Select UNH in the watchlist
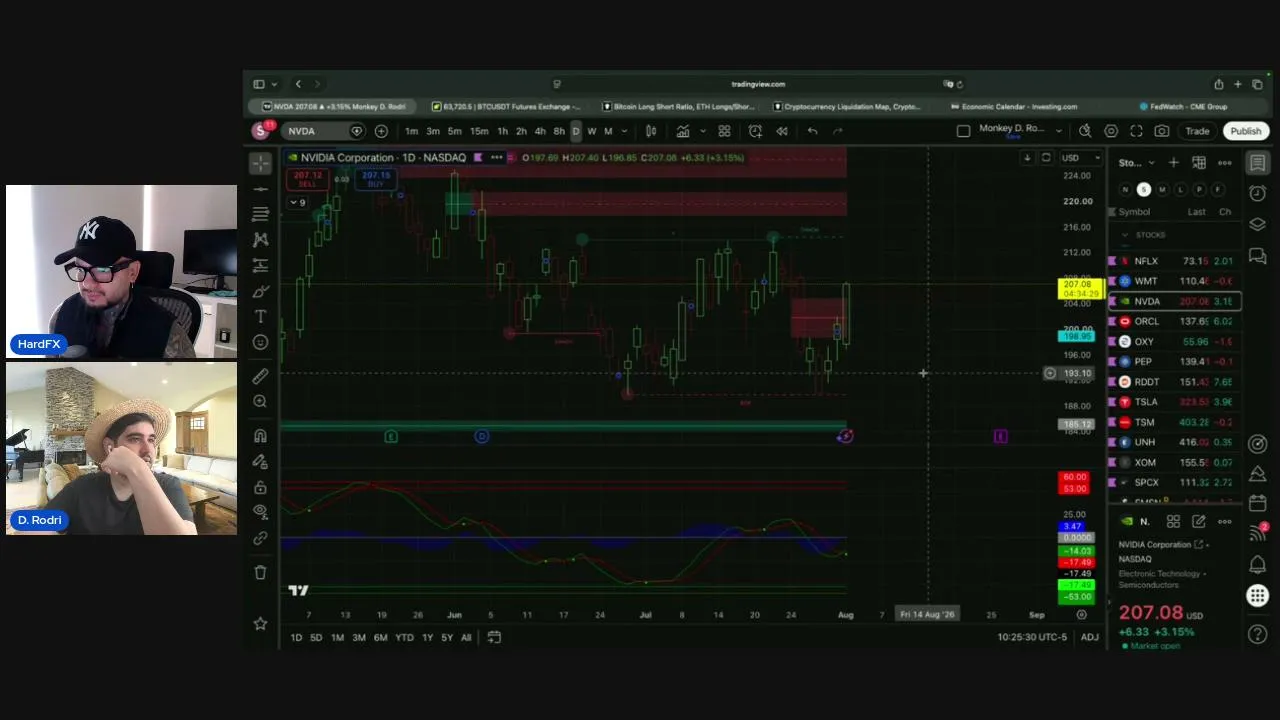The width and height of the screenshot is (1280, 720). click(1176, 442)
